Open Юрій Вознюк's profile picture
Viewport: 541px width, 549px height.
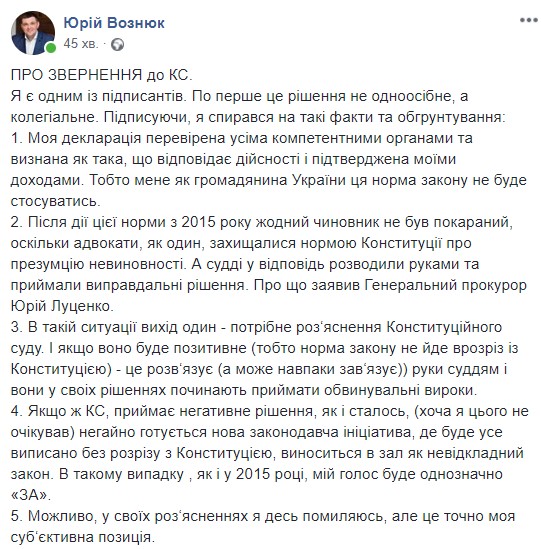33,33
